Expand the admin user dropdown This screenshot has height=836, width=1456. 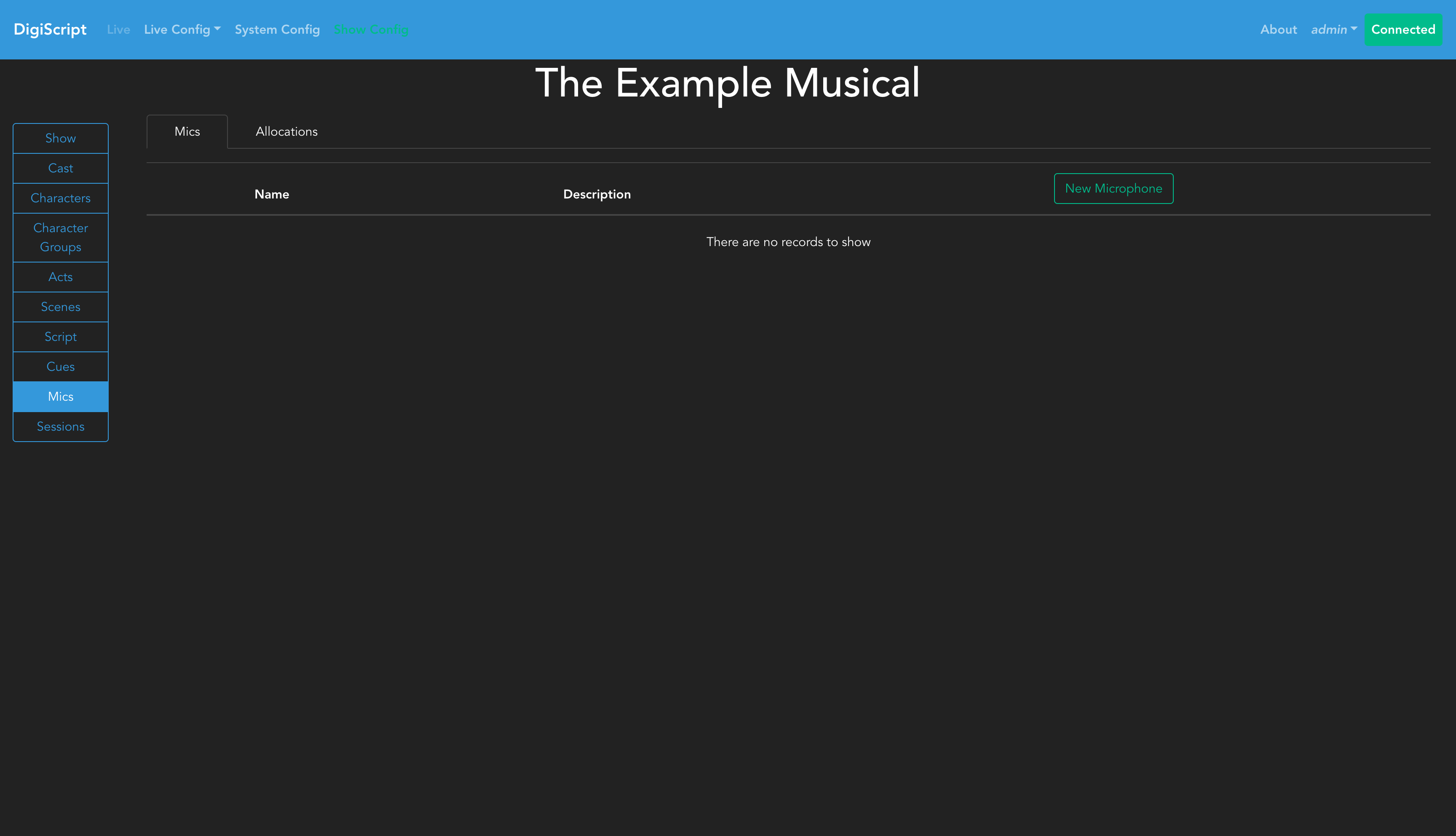1333,29
